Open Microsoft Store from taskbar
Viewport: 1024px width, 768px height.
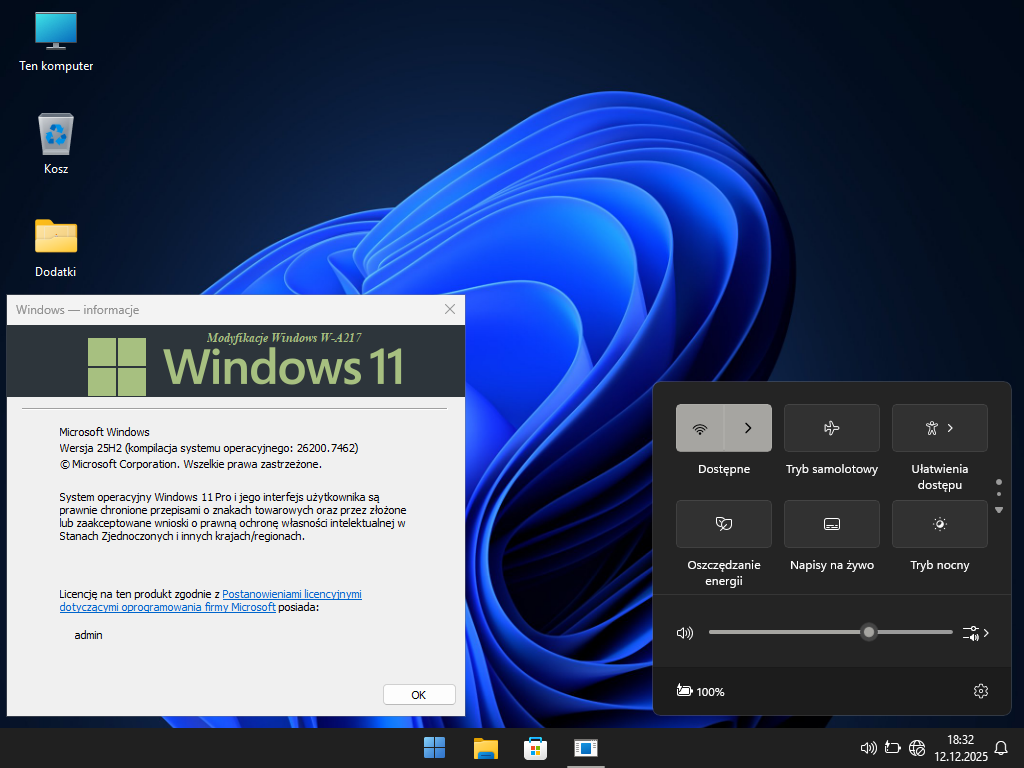(535, 748)
